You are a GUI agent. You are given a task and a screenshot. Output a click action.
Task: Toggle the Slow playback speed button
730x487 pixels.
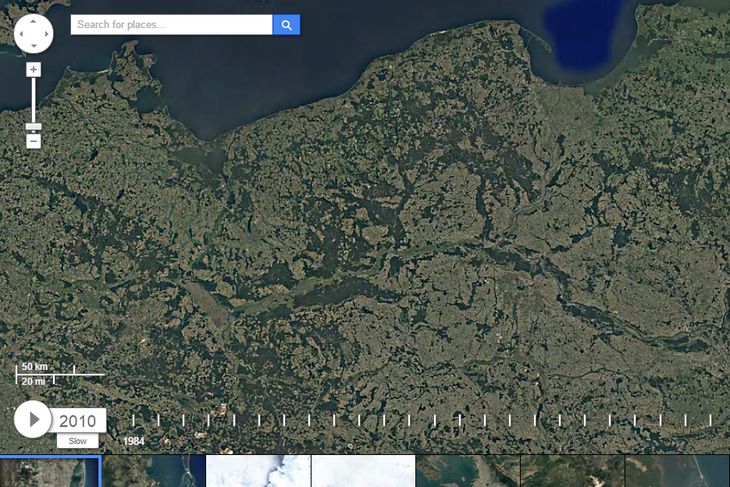tap(78, 441)
